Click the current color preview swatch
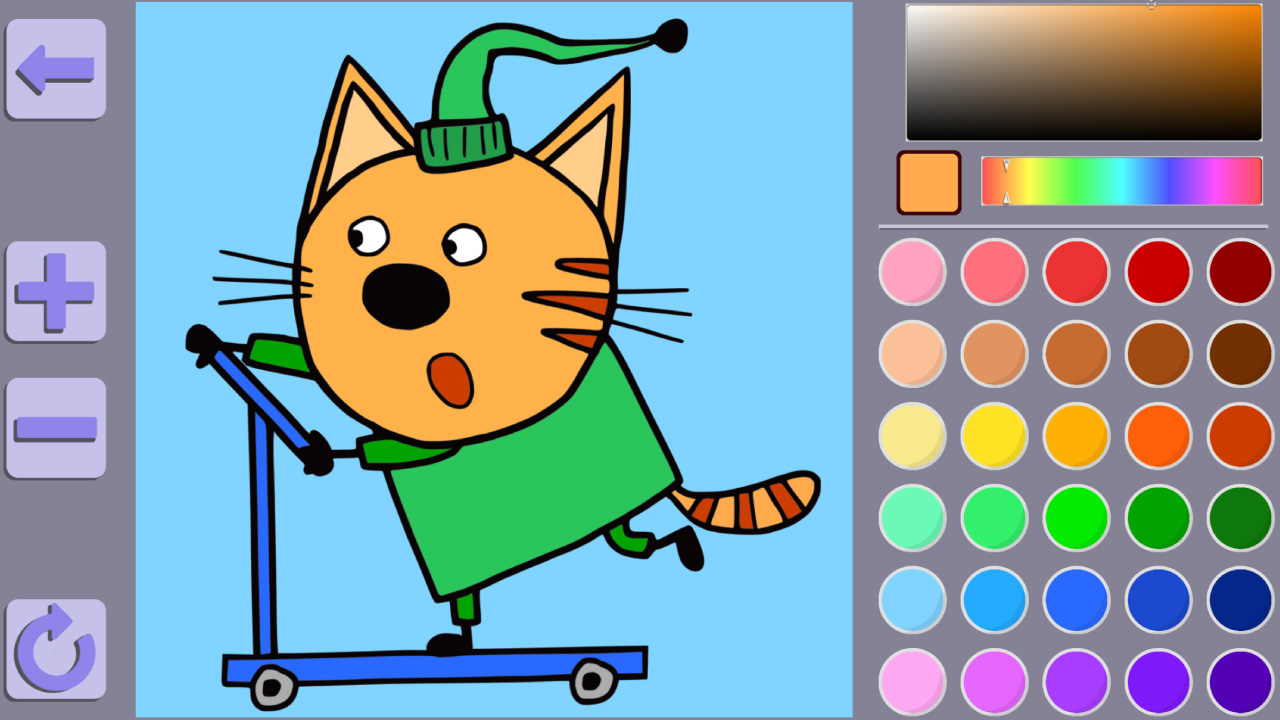The height and width of the screenshot is (720, 1280). pyautogui.click(x=929, y=182)
